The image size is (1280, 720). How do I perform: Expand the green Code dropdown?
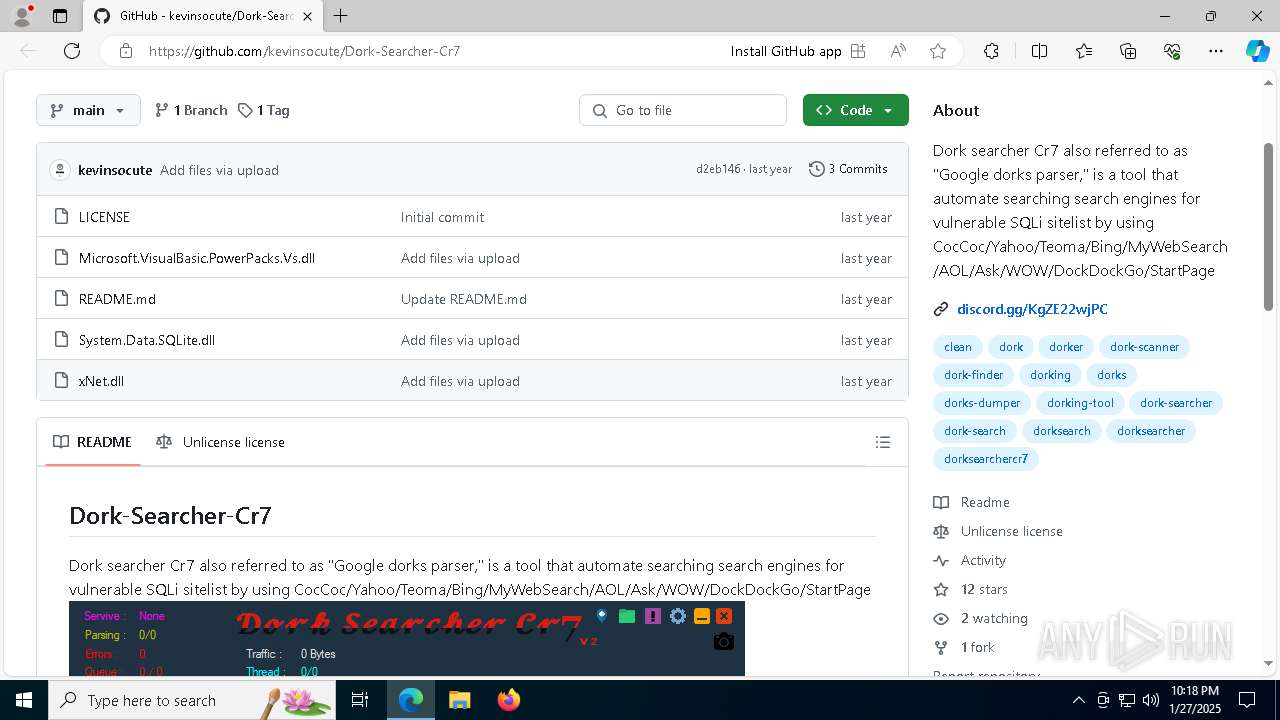pyautogui.click(x=855, y=110)
